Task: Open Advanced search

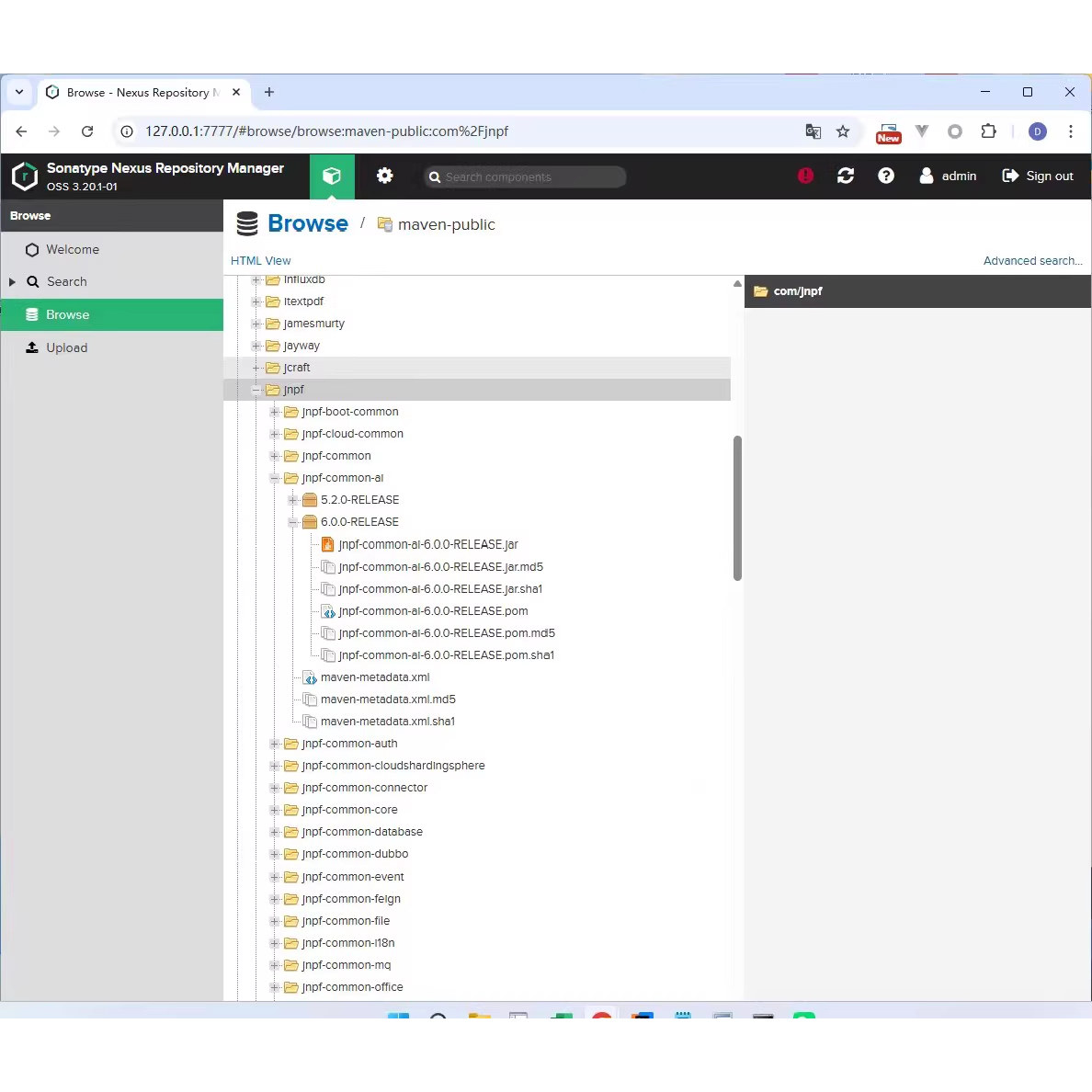Action: [x=1032, y=260]
